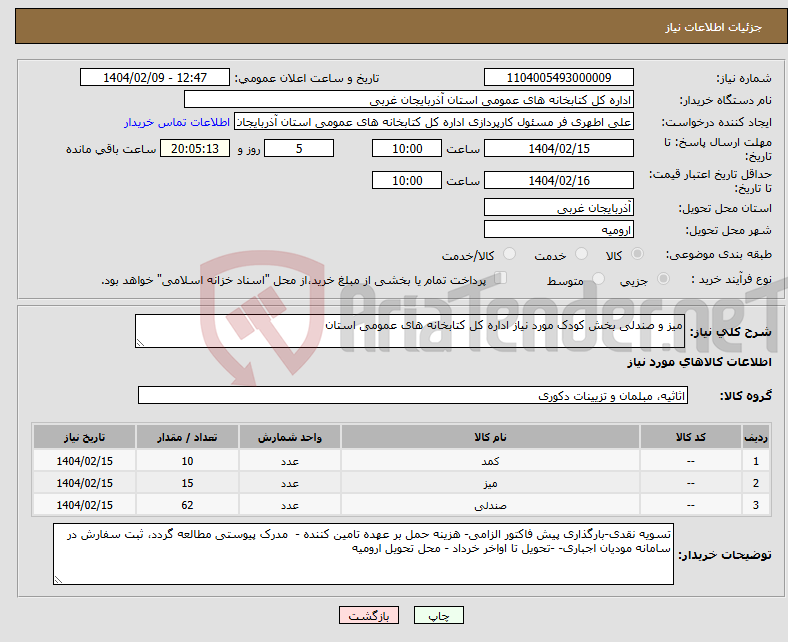The height and width of the screenshot is (642, 788).
Task: Click the کد کالا column header
Action: point(691,437)
